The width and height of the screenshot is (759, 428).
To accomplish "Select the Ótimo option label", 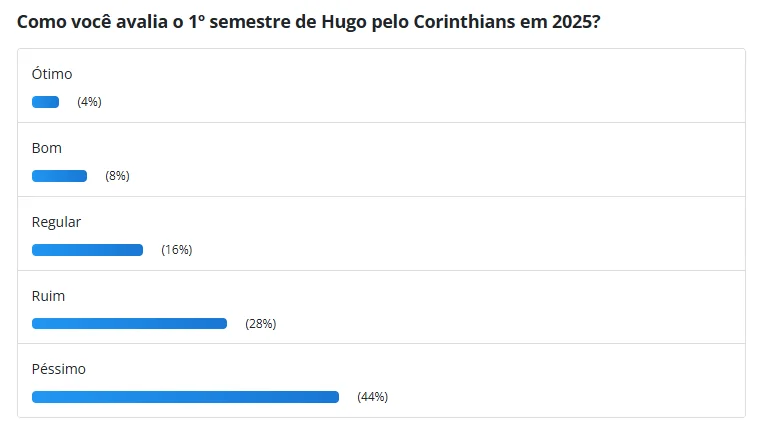I will (52, 74).
